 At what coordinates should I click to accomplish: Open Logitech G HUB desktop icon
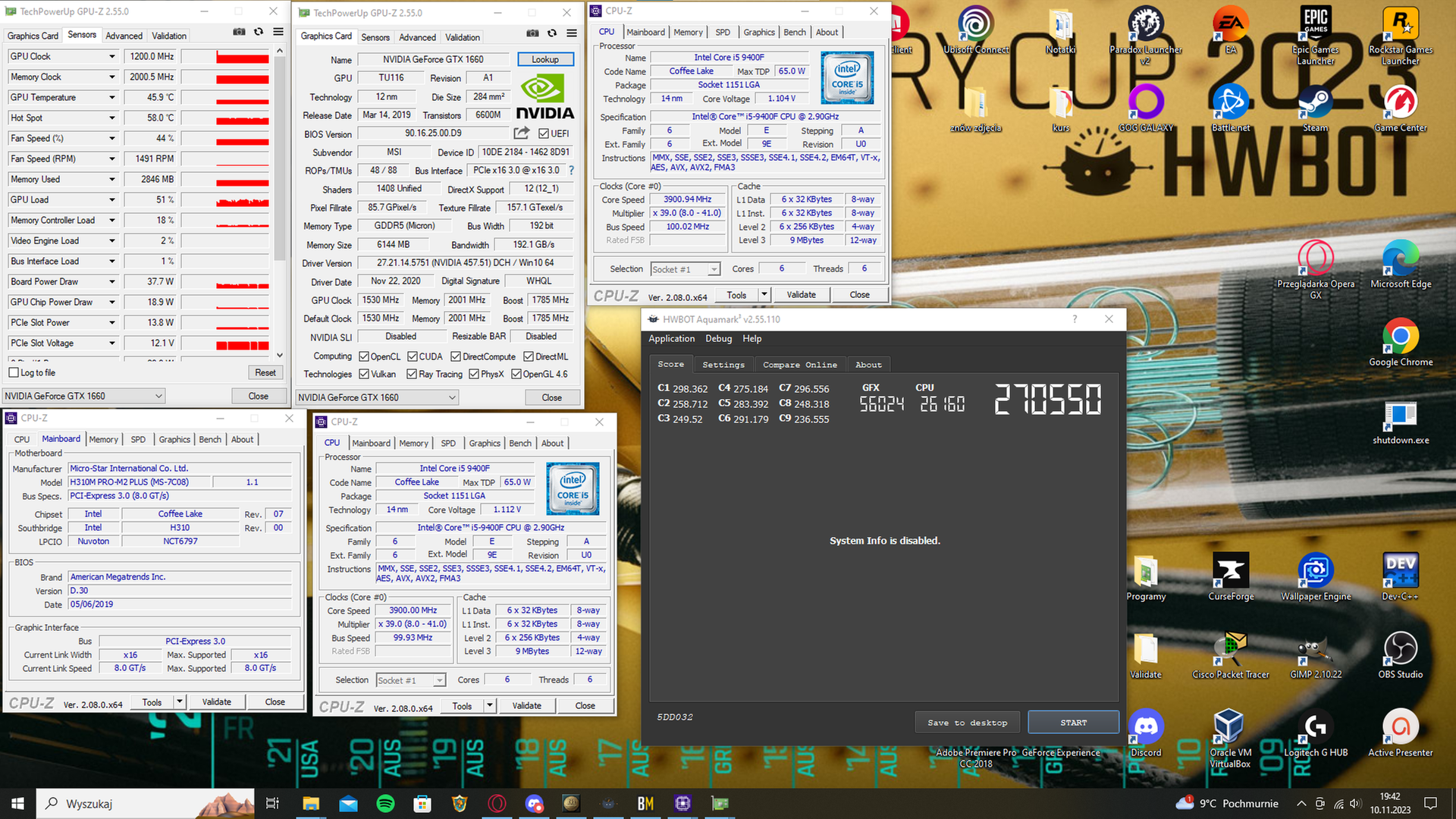(x=1316, y=733)
